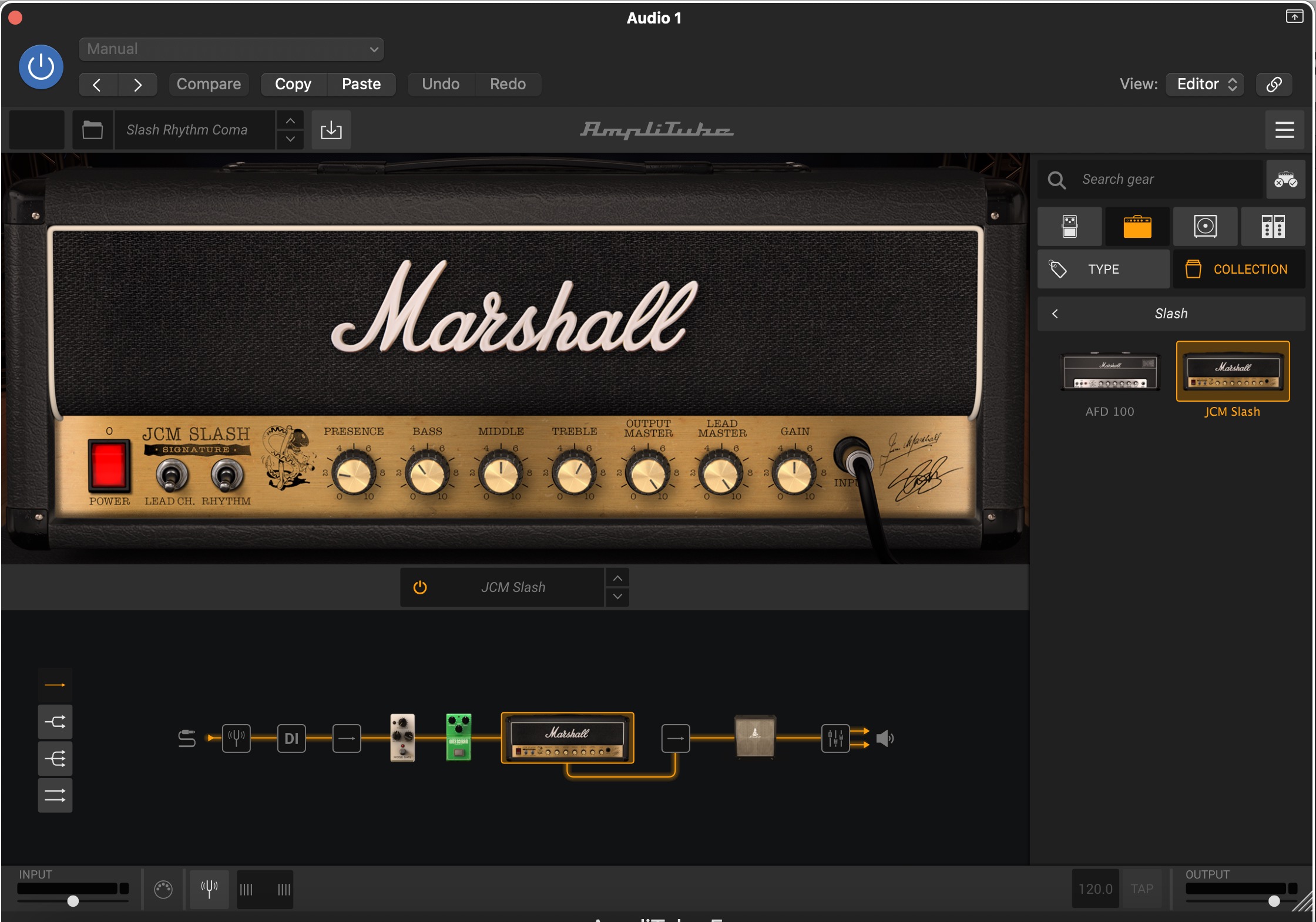This screenshot has width=1316, height=922.
Task: Click the Redo button
Action: click(x=508, y=85)
